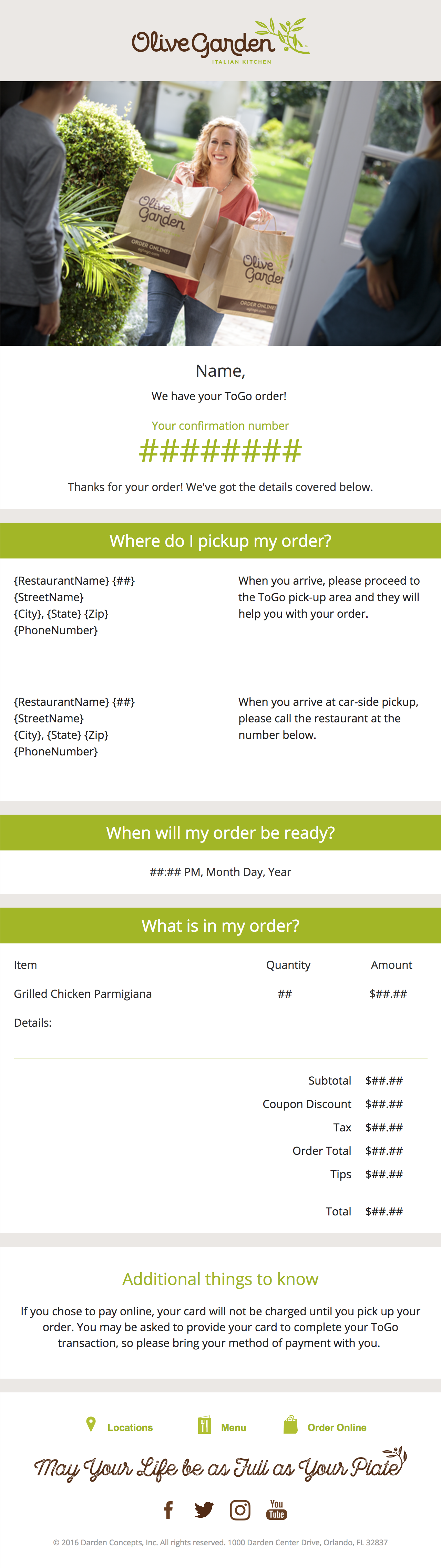The height and width of the screenshot is (1568, 441).
Task: Open the Menu link in footer
Action: [233, 1428]
